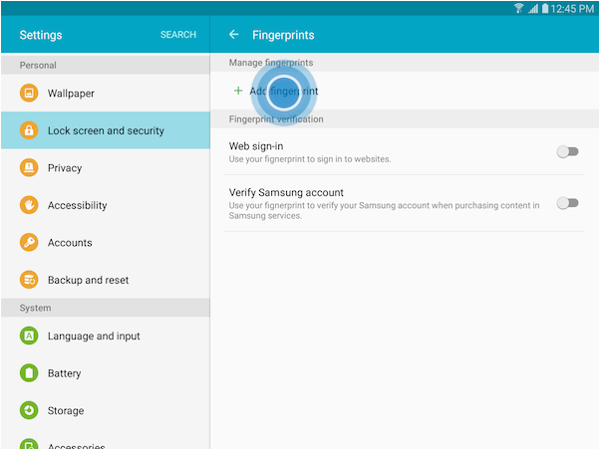This screenshot has height=450, width=600.
Task: Tap the Battery green icon
Action: click(29, 373)
